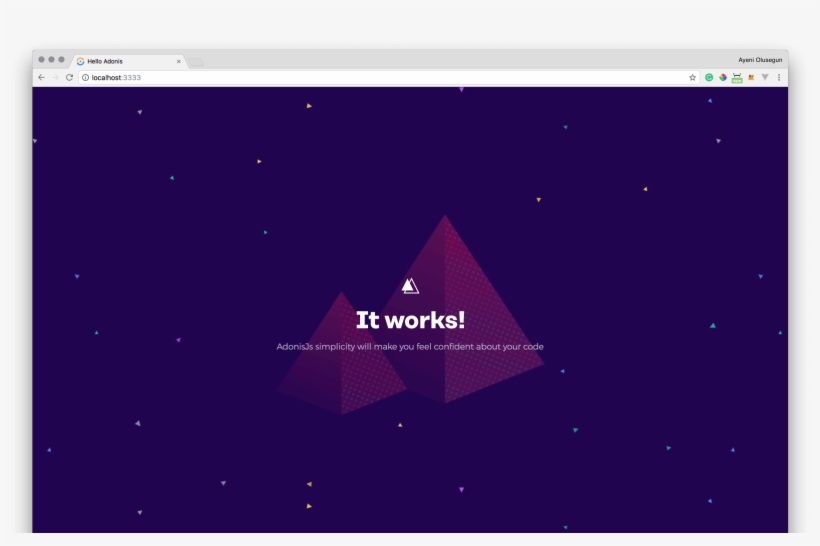Viewport: 820px width, 546px height.
Task: Click the 'It works!' heading
Action: (x=411, y=320)
